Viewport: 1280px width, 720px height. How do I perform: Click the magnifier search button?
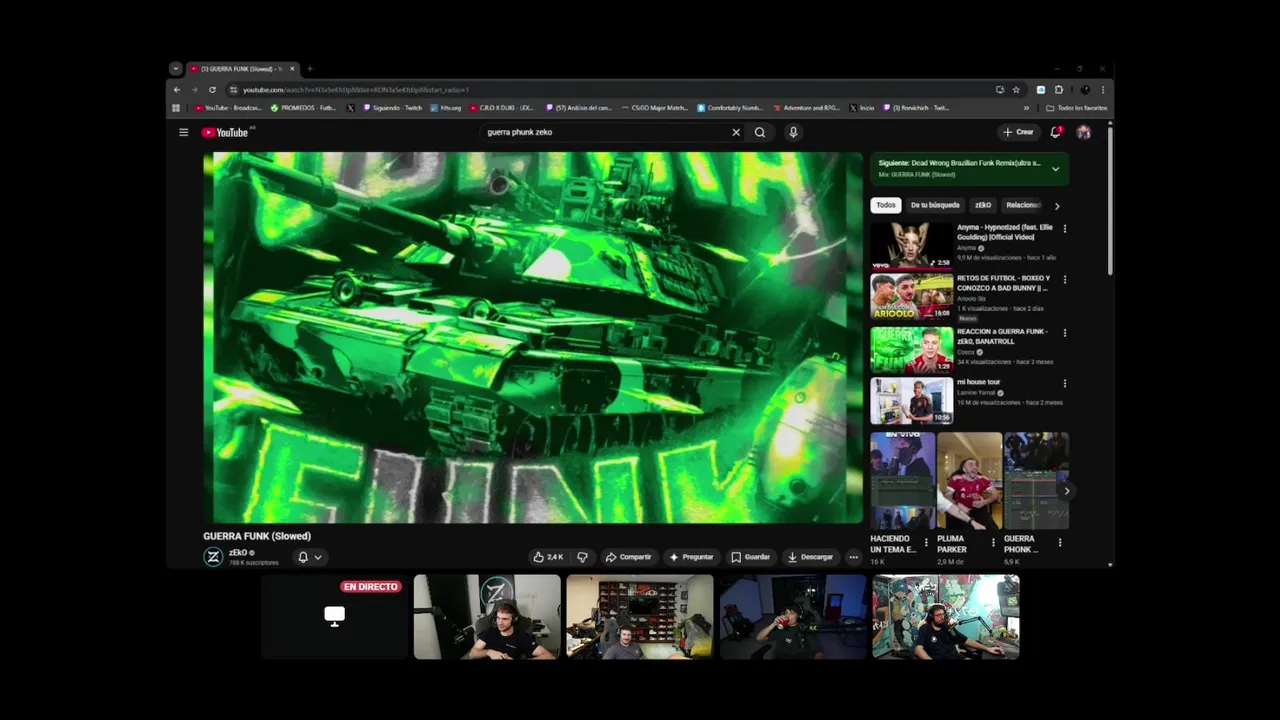760,132
